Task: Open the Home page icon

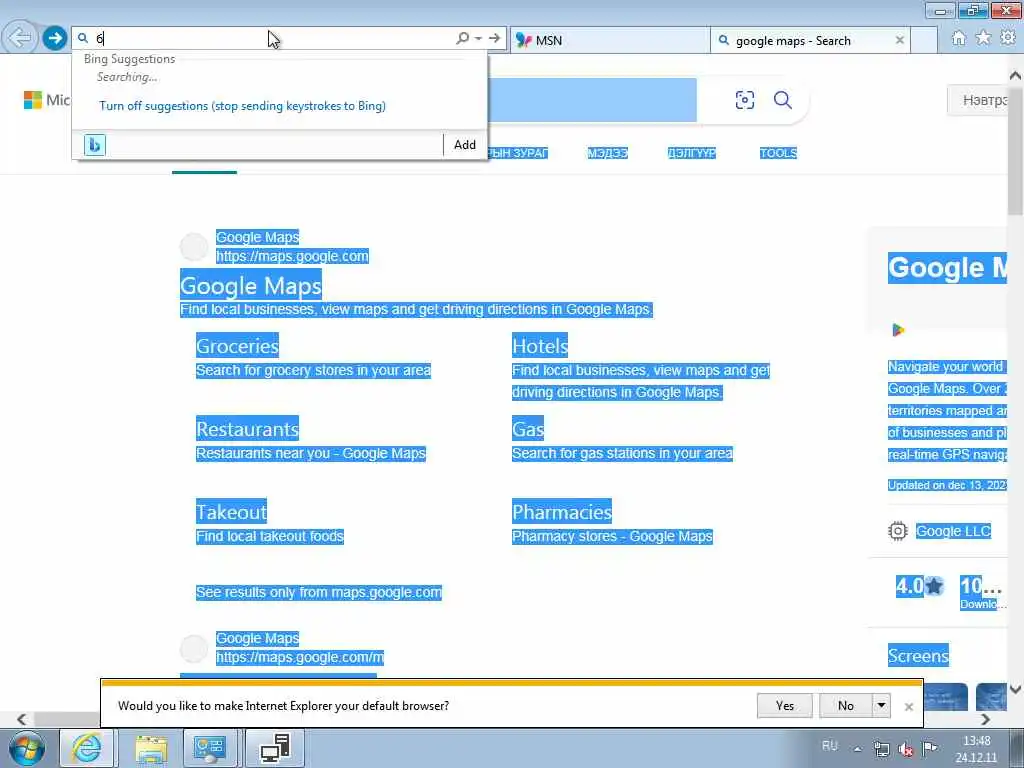Action: pyautogui.click(x=958, y=39)
